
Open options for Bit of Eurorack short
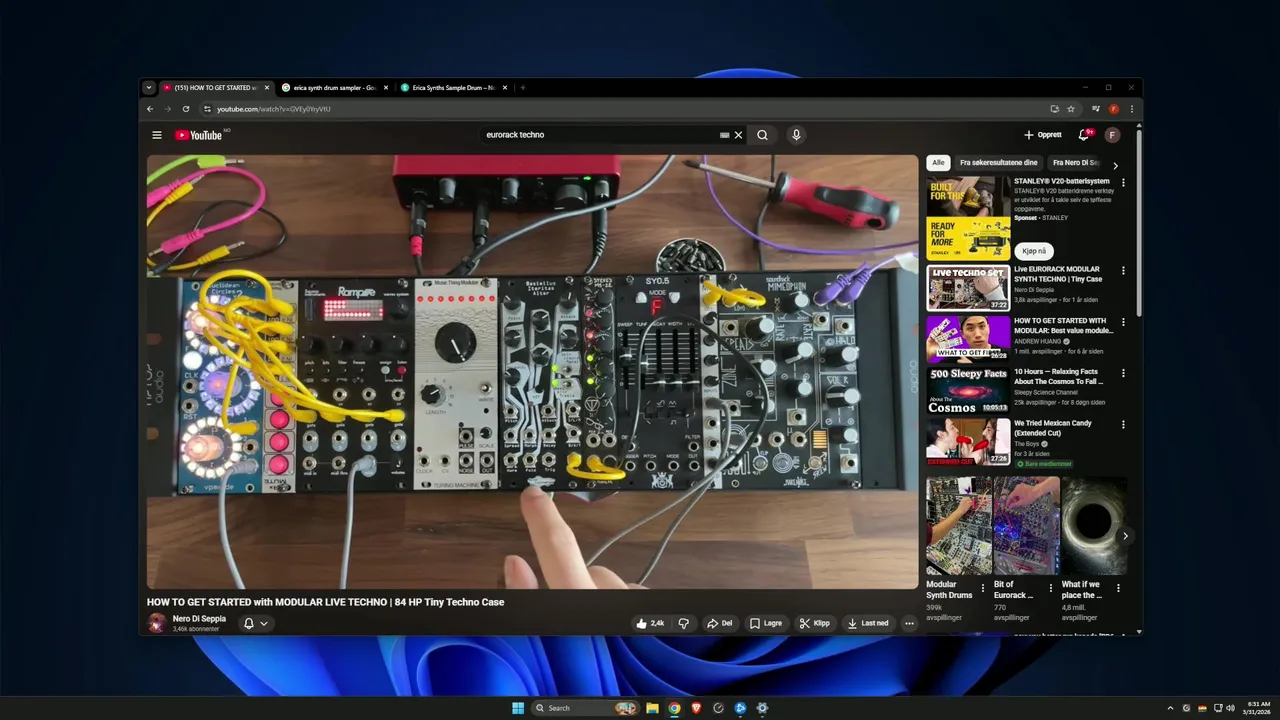(x=1050, y=588)
